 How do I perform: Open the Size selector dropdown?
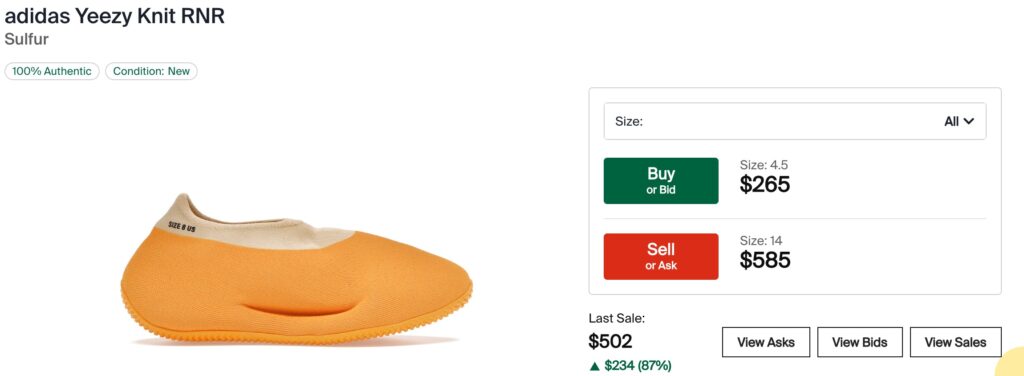795,121
